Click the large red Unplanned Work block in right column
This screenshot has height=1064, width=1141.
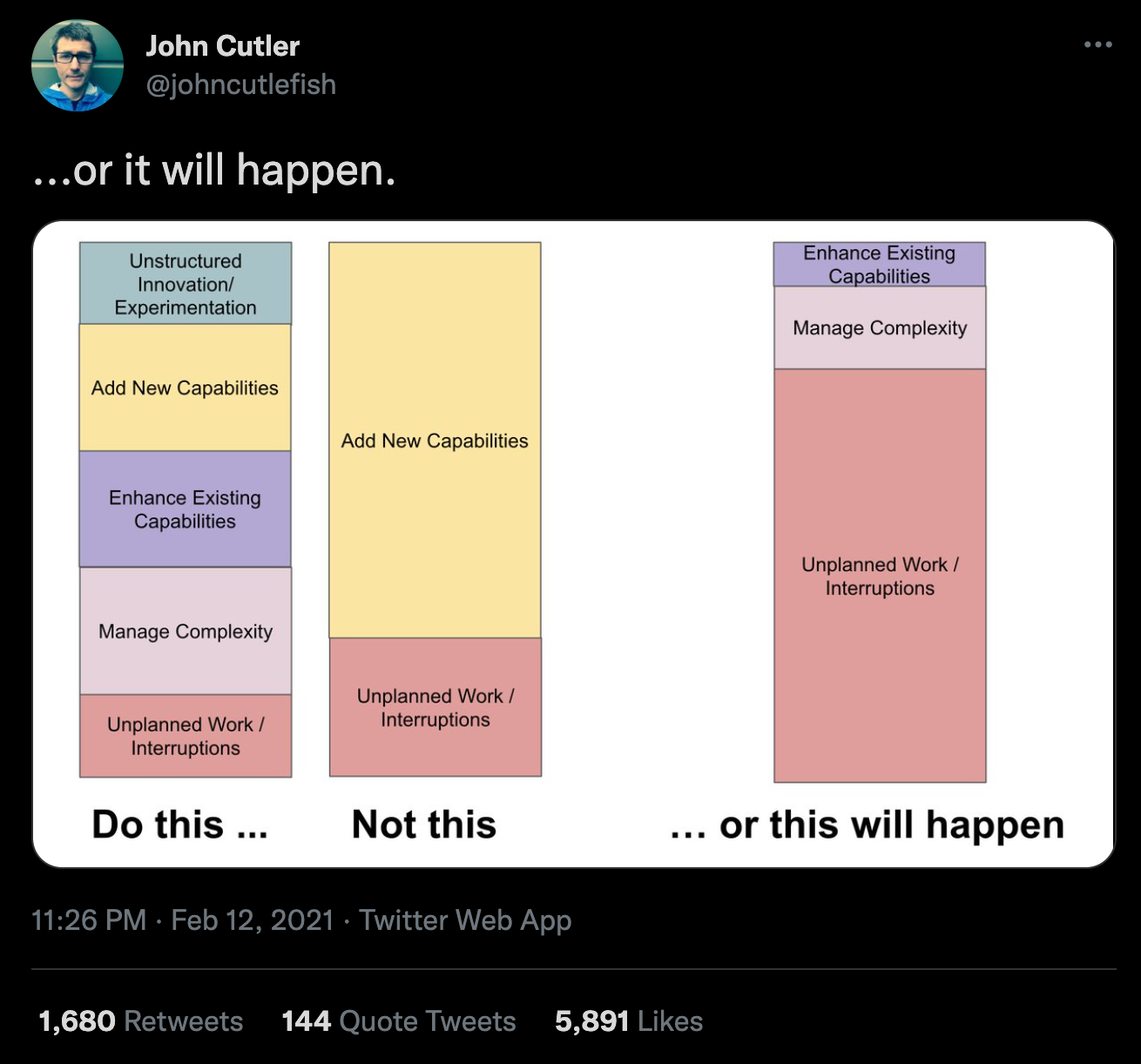[880, 576]
